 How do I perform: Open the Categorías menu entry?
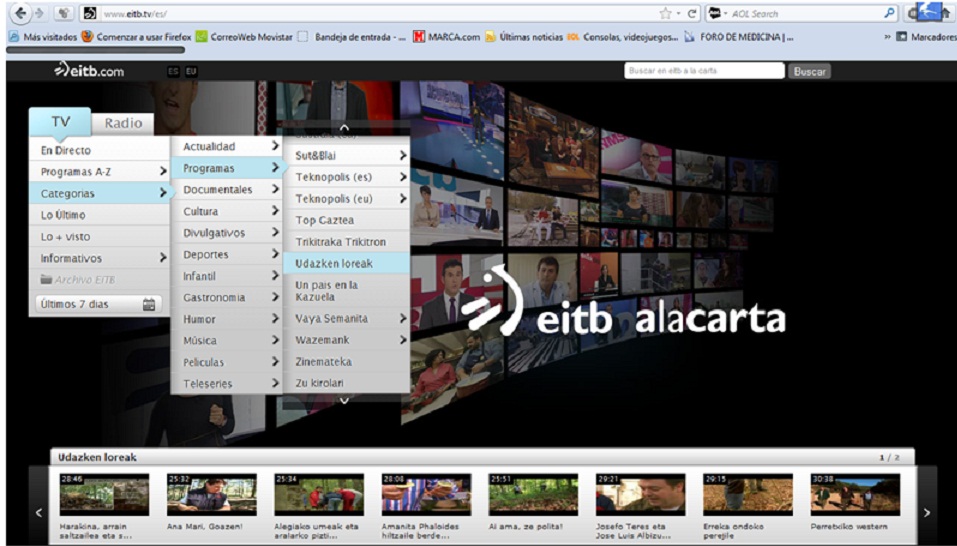(x=99, y=193)
